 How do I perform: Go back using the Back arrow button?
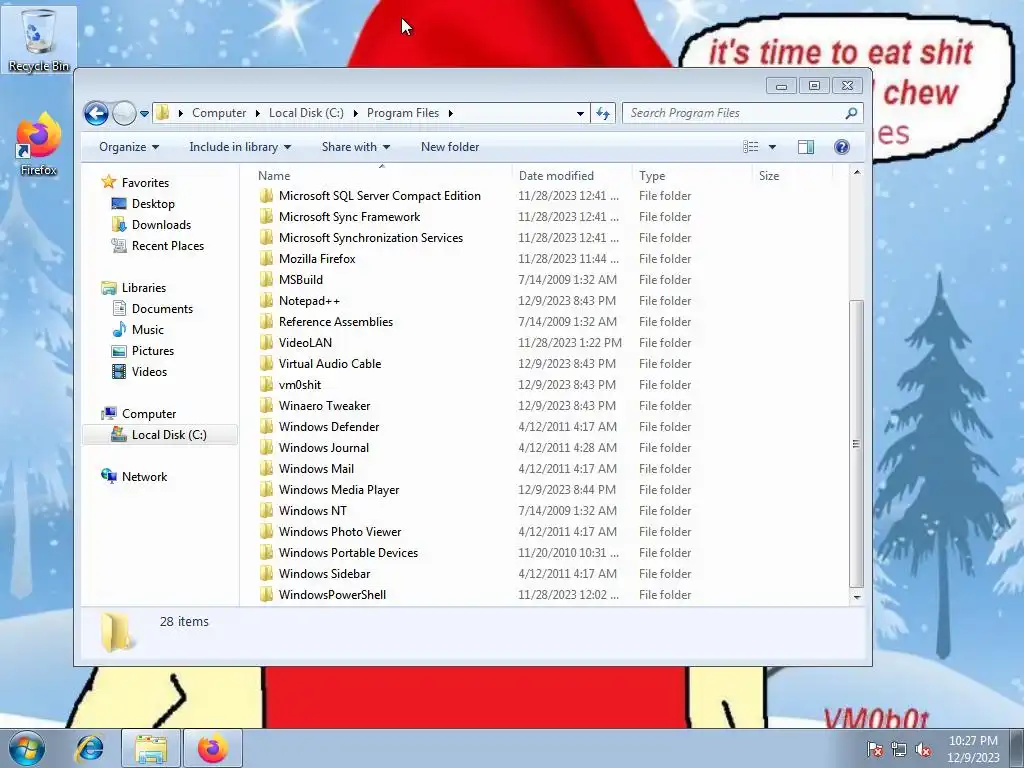96,114
